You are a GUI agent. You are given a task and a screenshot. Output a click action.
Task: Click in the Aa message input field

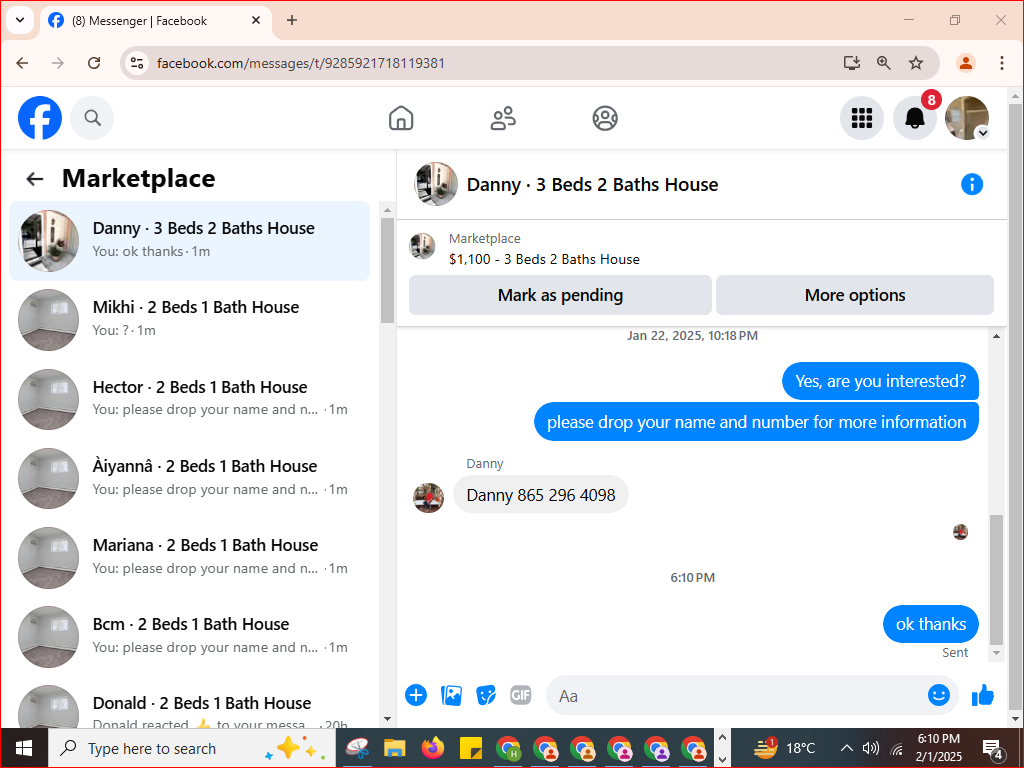coord(738,696)
